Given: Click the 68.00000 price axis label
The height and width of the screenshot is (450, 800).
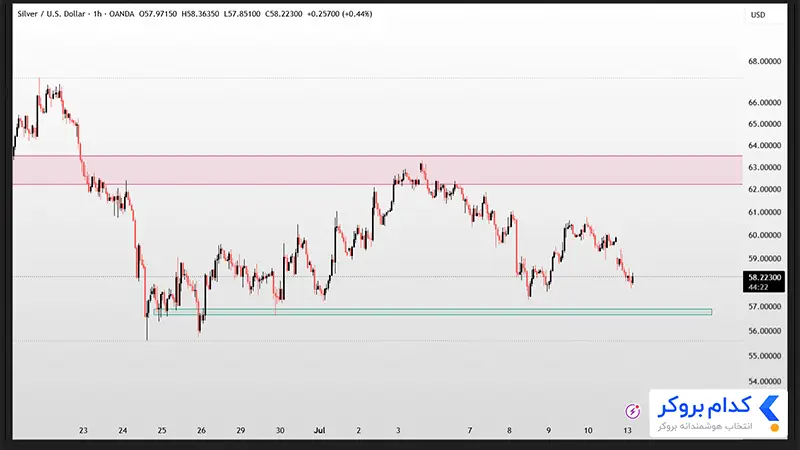Looking at the screenshot, I should tap(764, 61).
